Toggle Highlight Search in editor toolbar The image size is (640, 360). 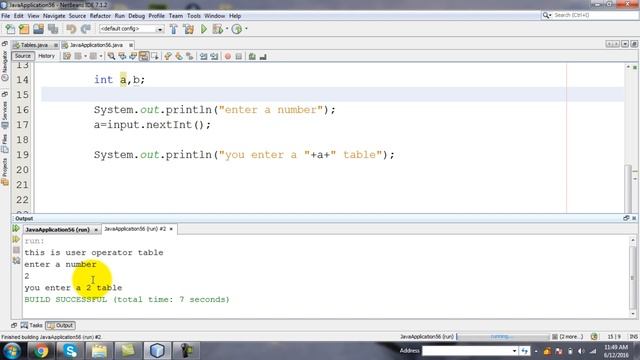(x=144, y=56)
